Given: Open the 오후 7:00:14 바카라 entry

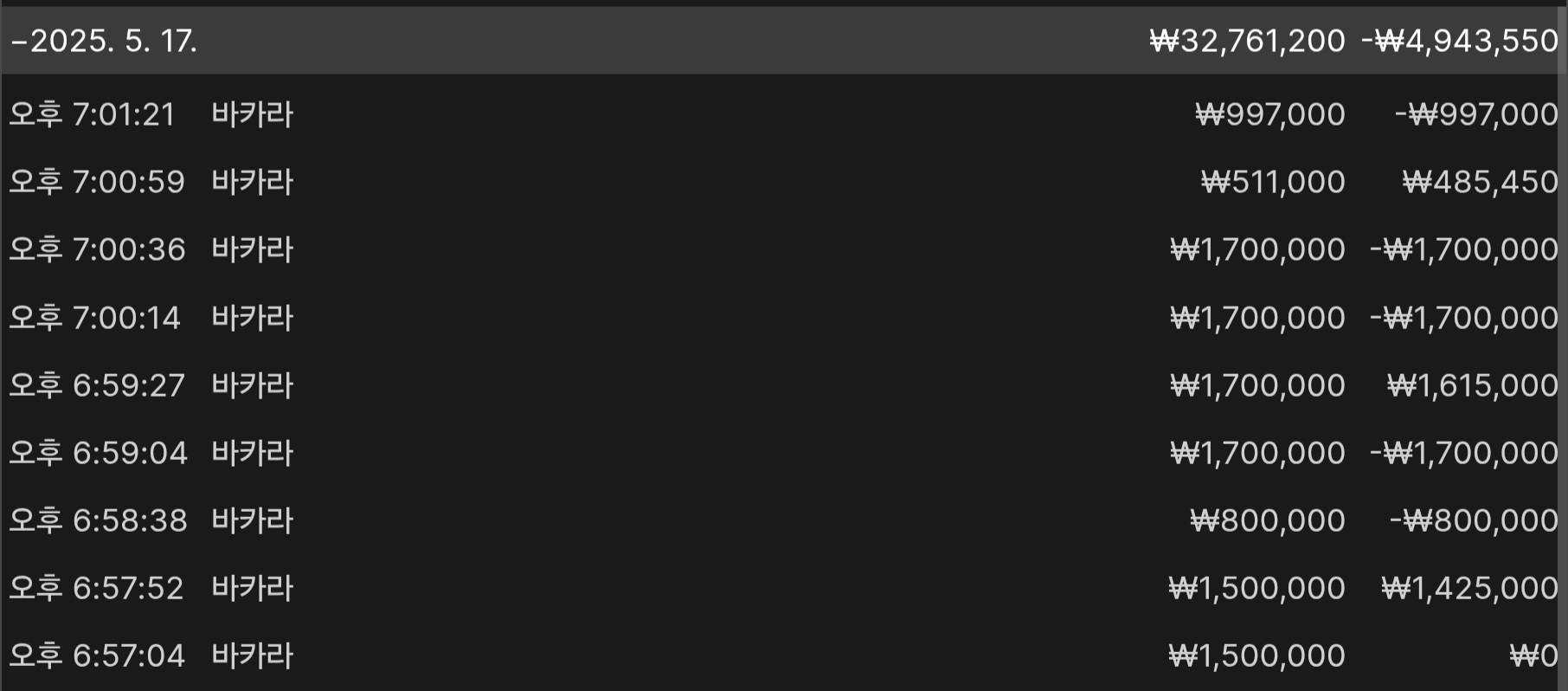Looking at the screenshot, I should [784, 318].
